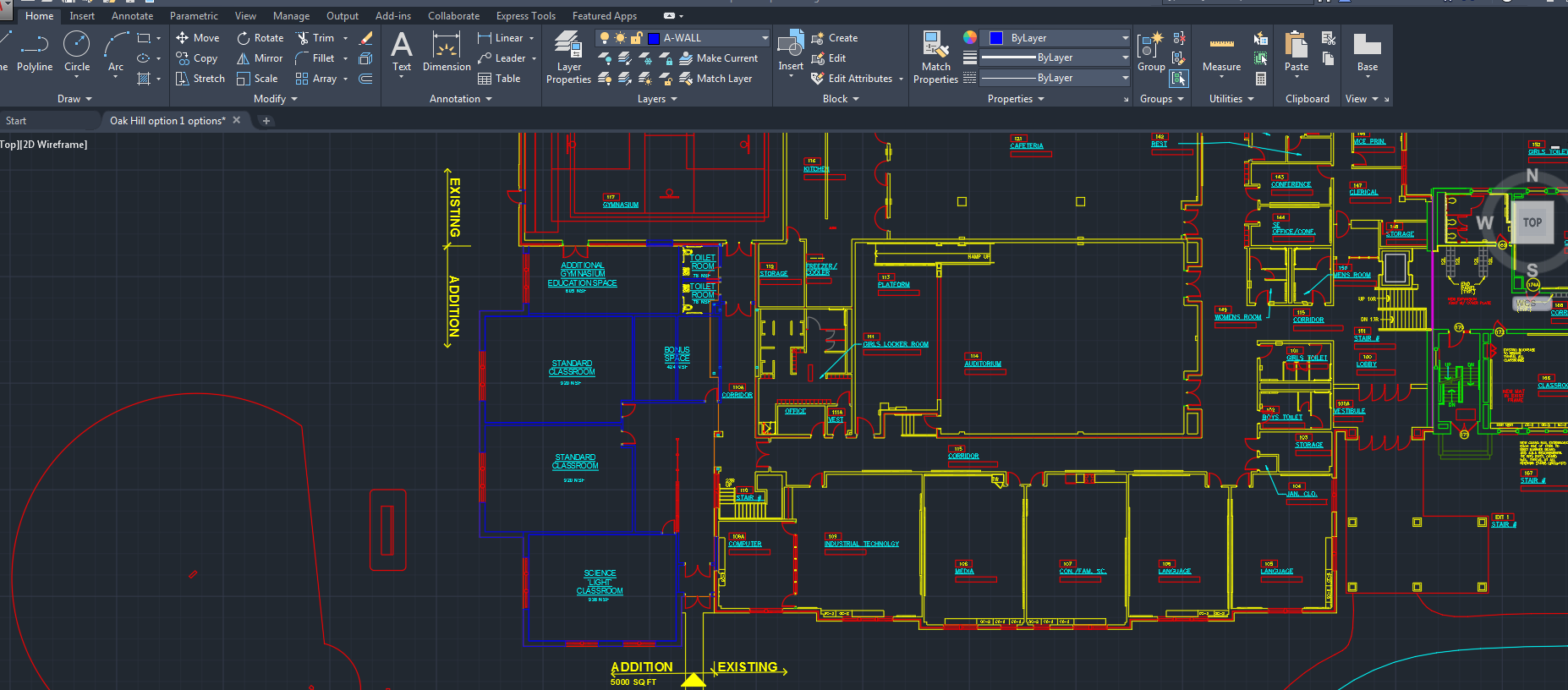Click the TOP face of ViewCube
This screenshot has height=690, width=1568.
tap(1532, 222)
